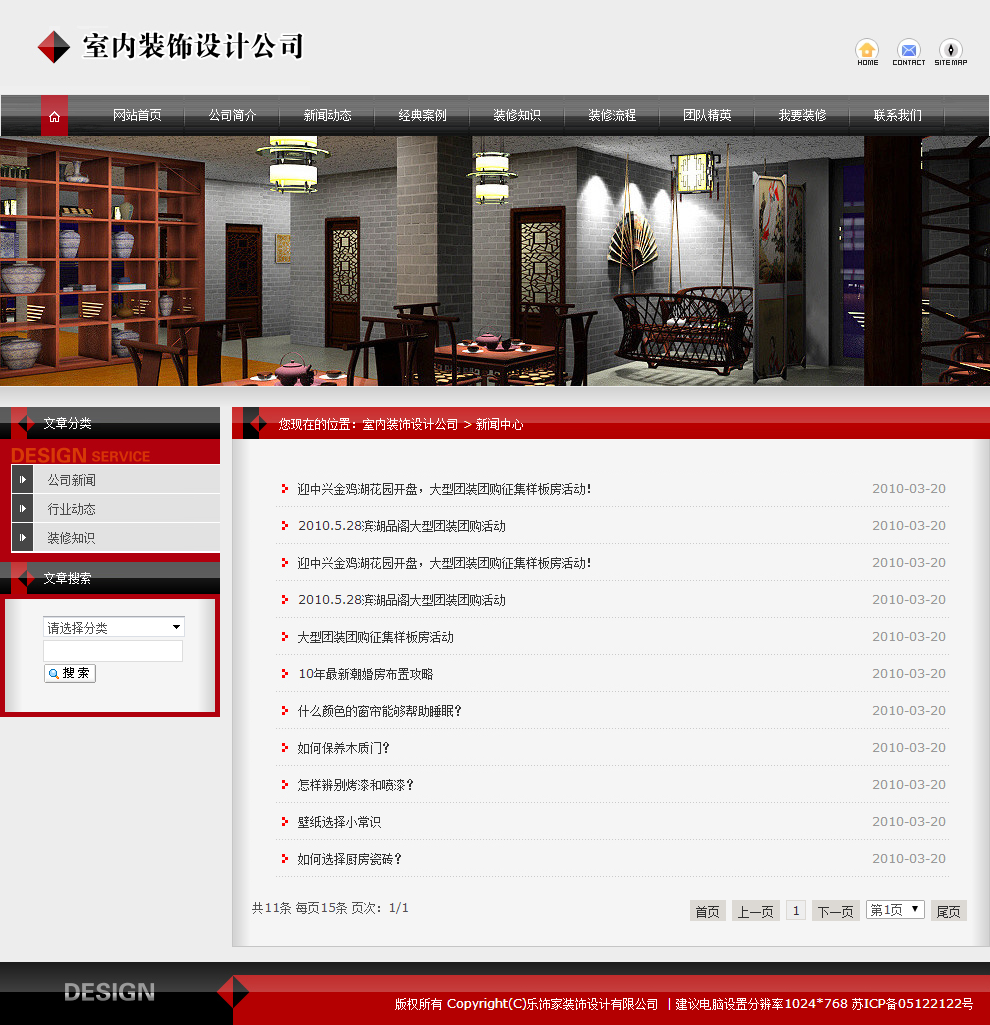Click the search keyword input field
The image size is (990, 1025).
(x=113, y=650)
